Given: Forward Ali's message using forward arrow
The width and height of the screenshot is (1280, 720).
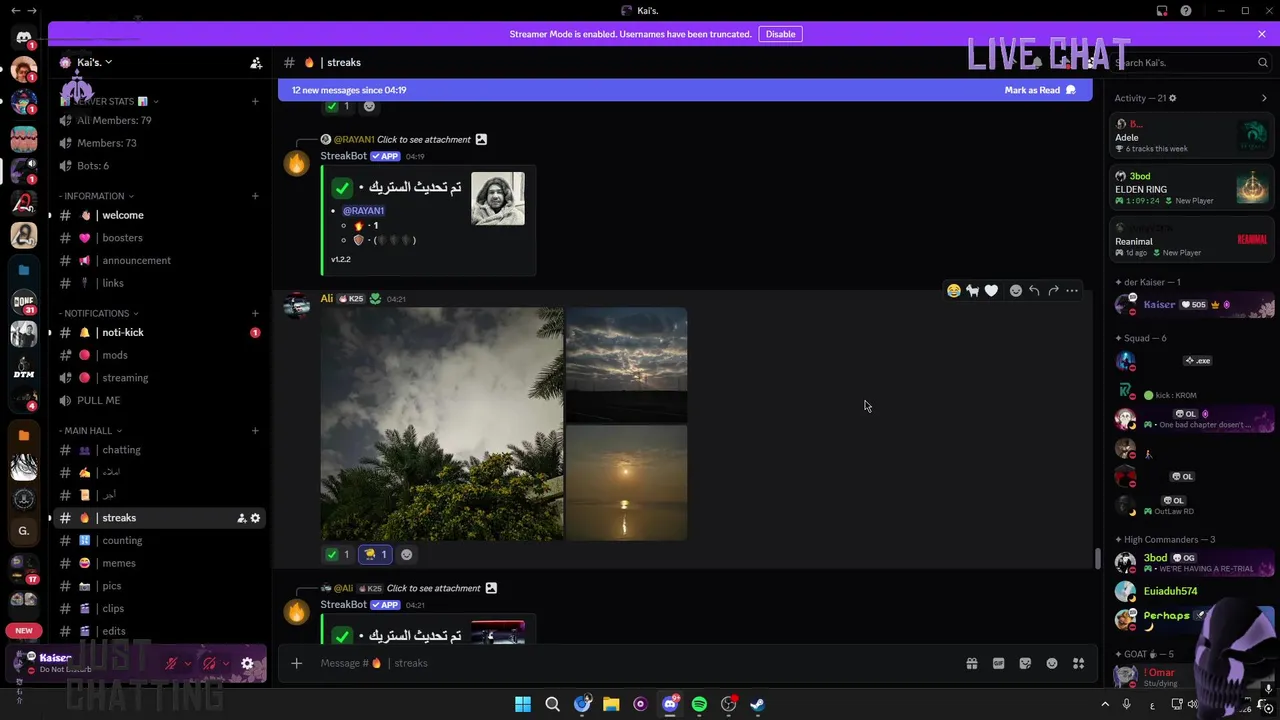Looking at the screenshot, I should point(1053,291).
